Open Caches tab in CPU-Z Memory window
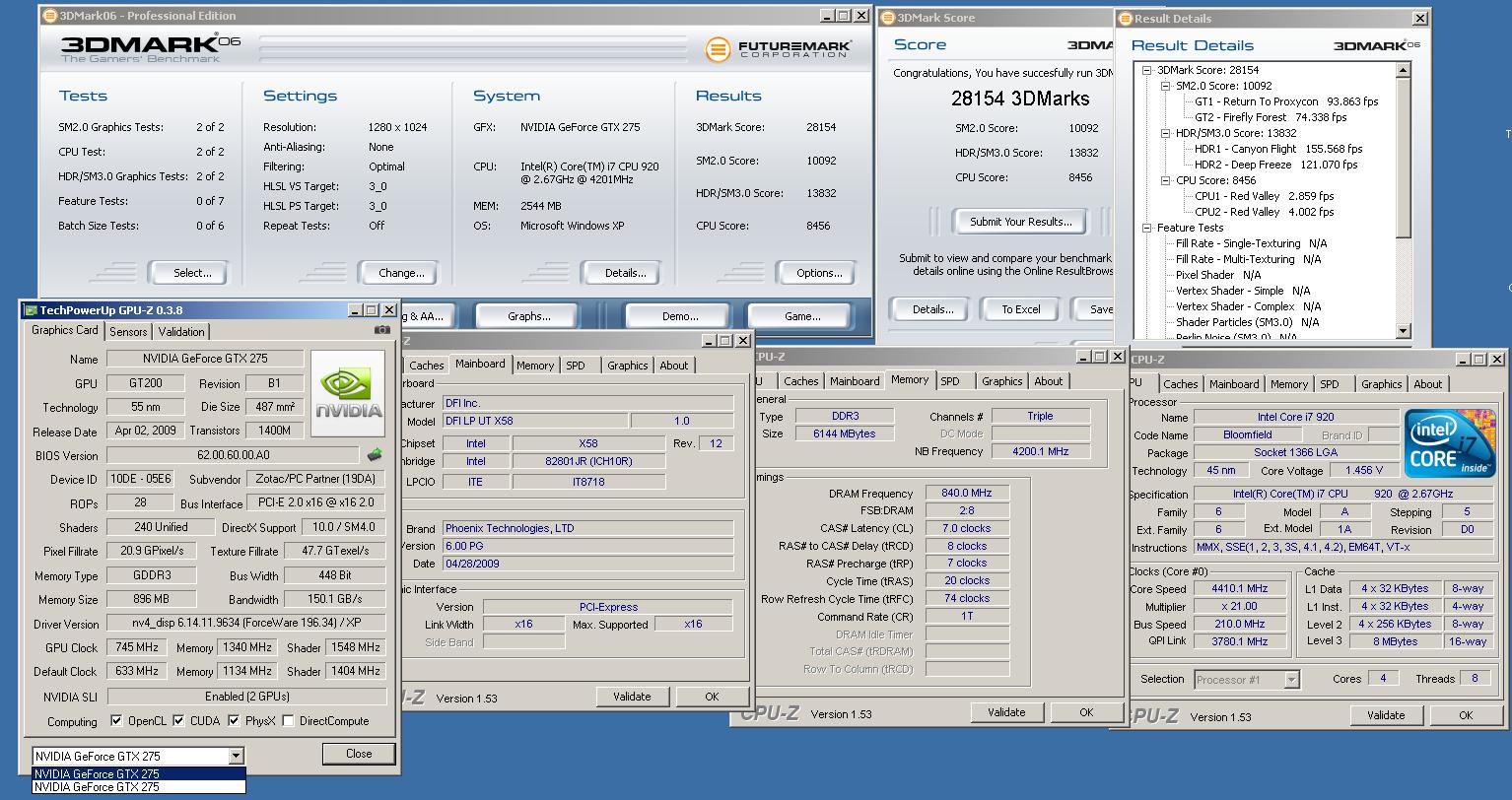The image size is (1512, 800). tap(801, 381)
